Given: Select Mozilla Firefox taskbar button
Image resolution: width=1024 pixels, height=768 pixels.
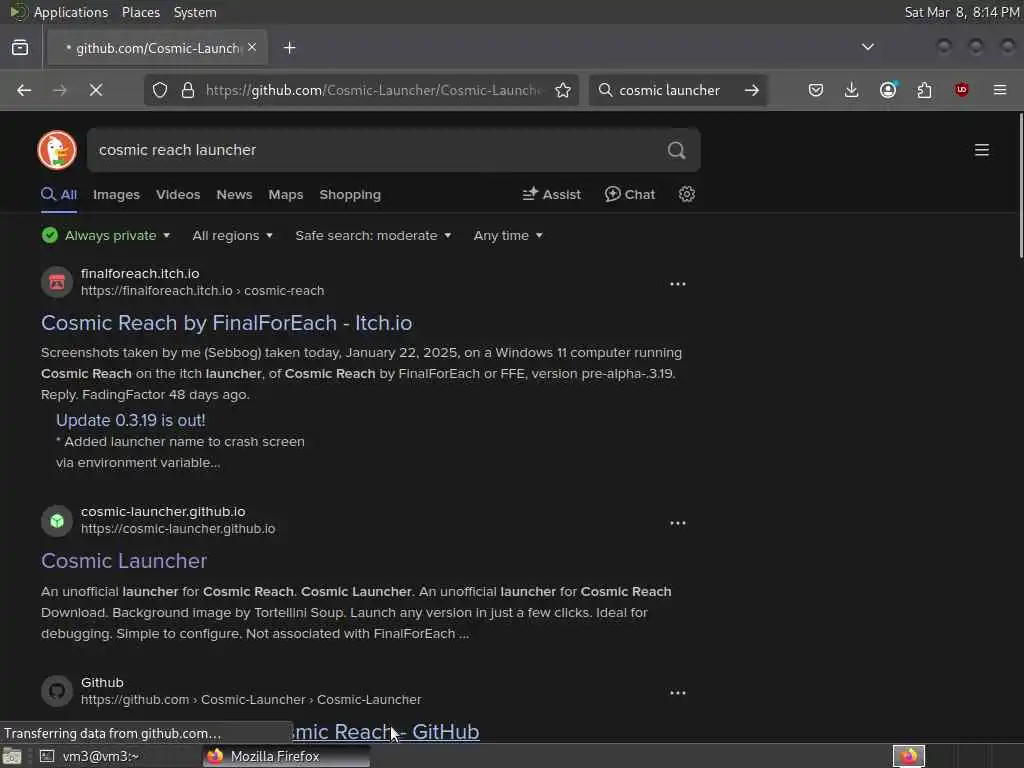Looking at the screenshot, I should 285,756.
